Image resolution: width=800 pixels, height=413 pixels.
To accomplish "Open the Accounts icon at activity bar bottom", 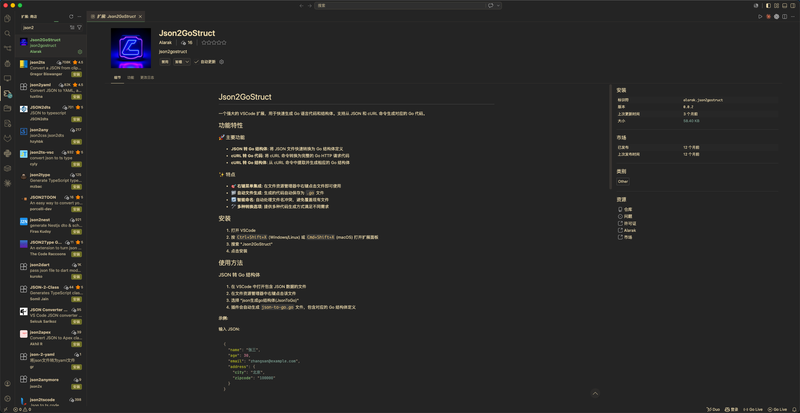I will click(x=7, y=384).
